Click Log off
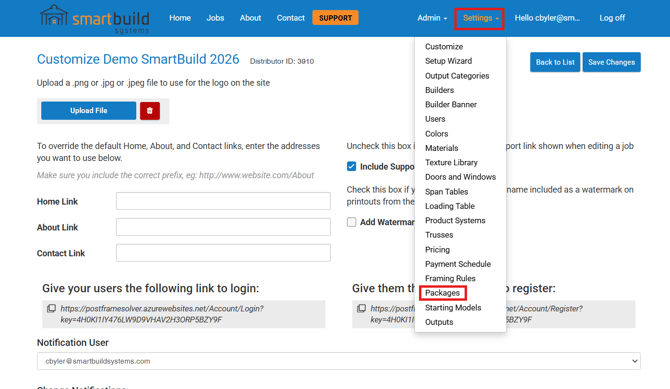Image resolution: width=670 pixels, height=389 pixels. tap(612, 18)
